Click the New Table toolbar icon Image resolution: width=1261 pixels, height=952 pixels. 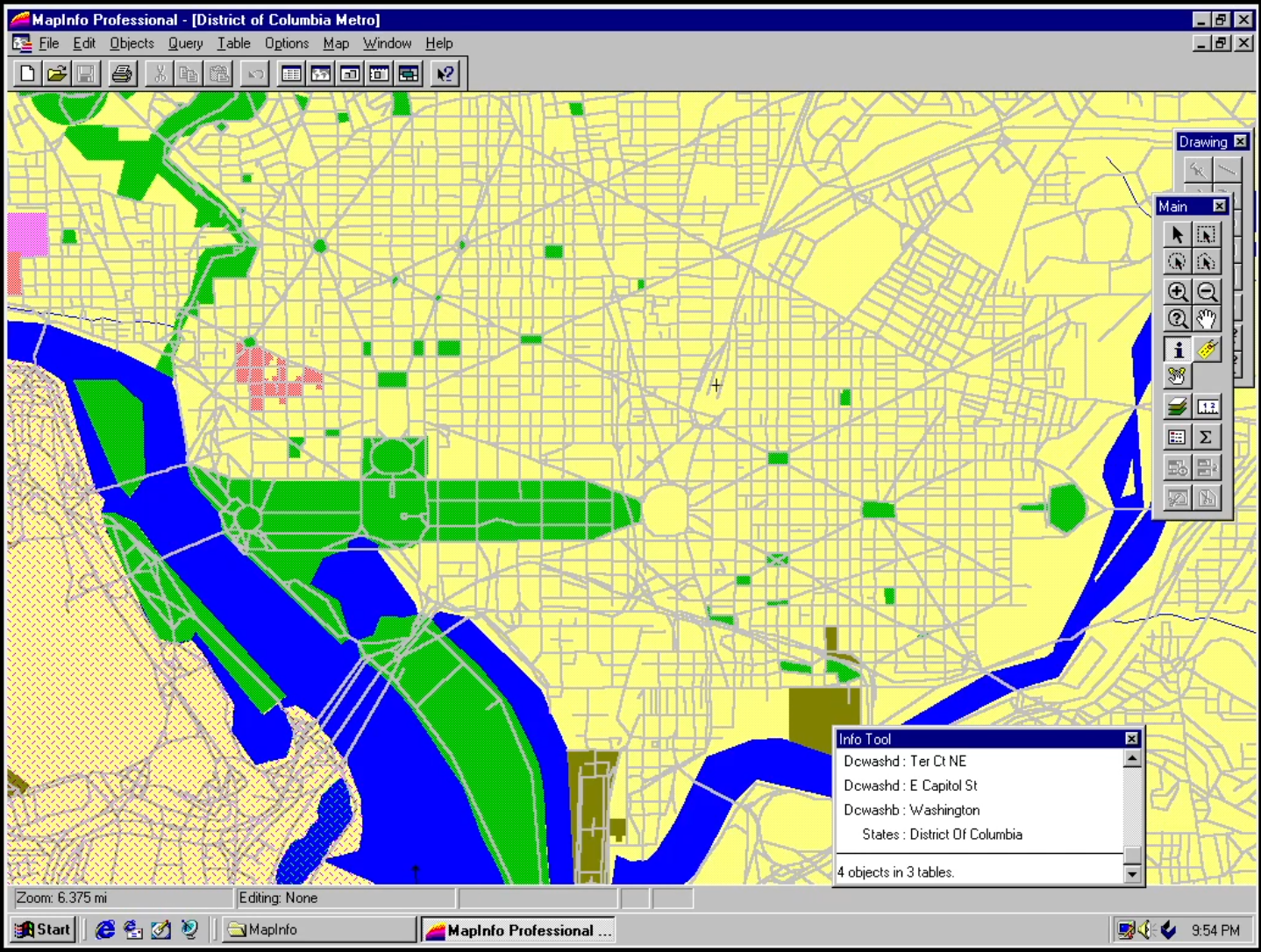tap(26, 74)
